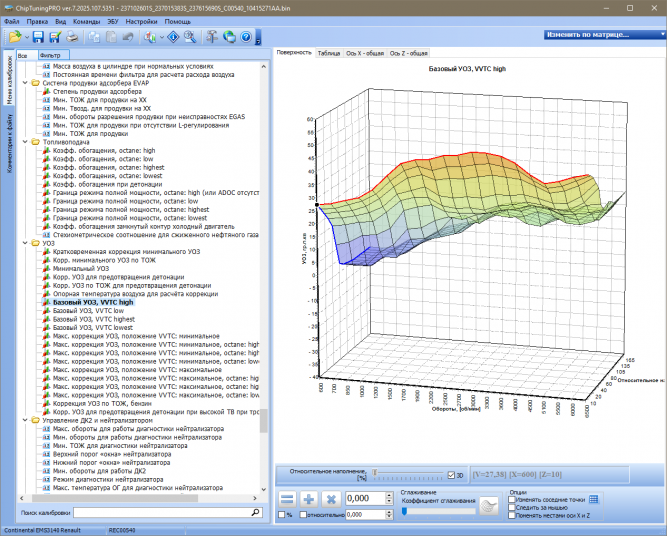Open settings with the tools icon
667x536 pixels.
(x=212, y=37)
